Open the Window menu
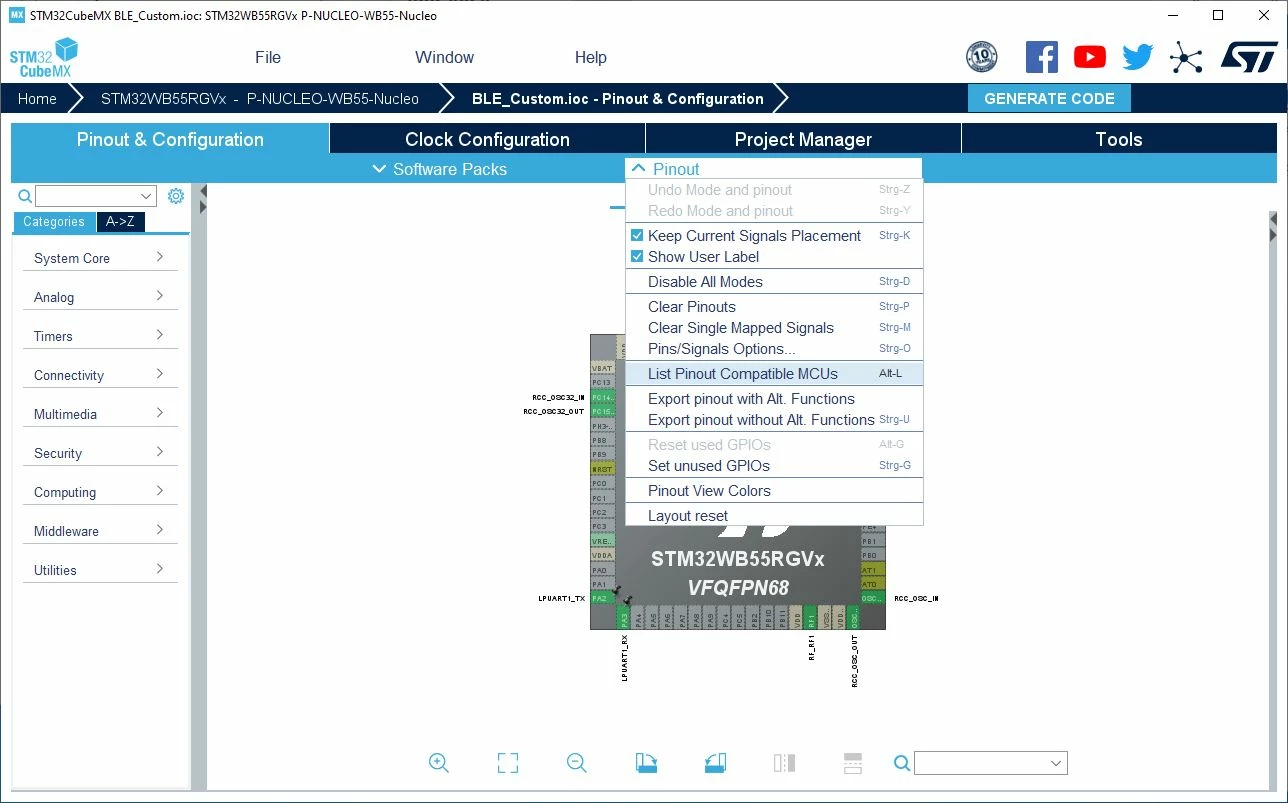Image resolution: width=1288 pixels, height=803 pixels. tap(444, 57)
